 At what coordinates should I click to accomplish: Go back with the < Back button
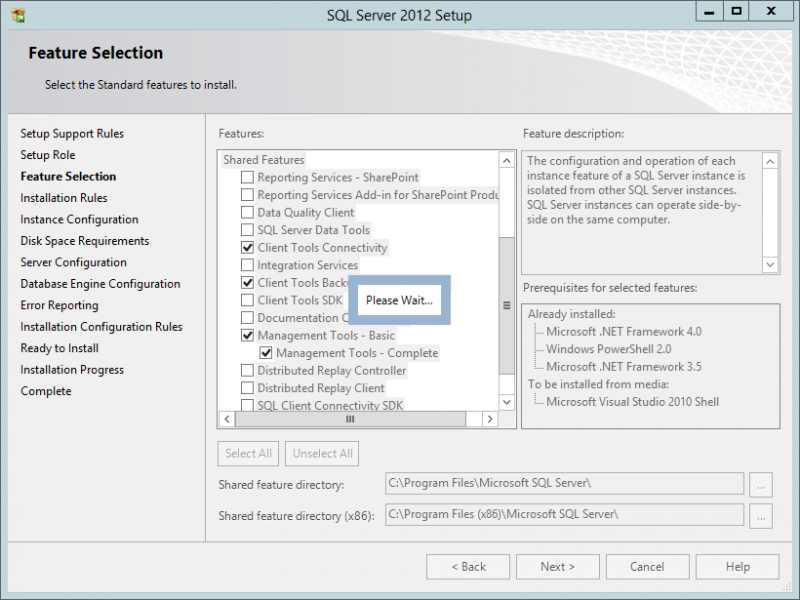(468, 567)
